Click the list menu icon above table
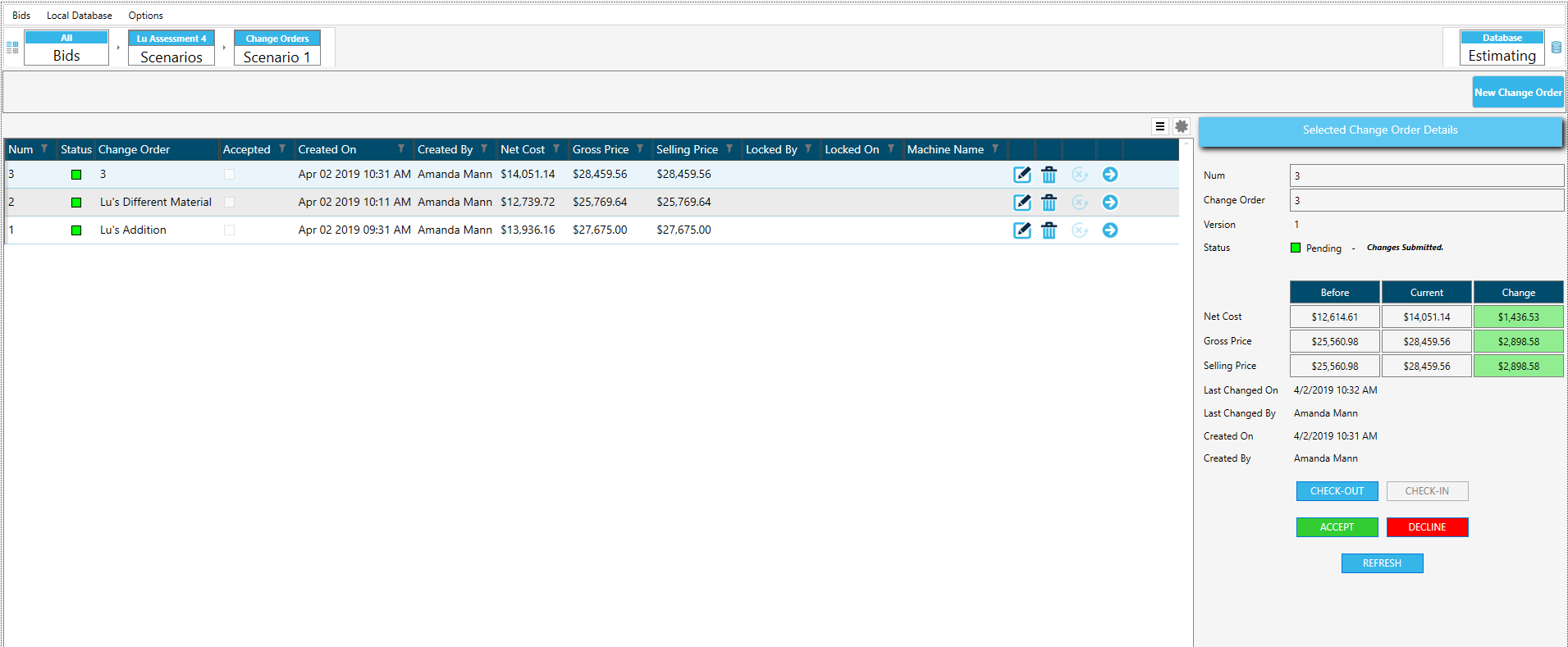The height and width of the screenshot is (647, 1568). point(1159,126)
